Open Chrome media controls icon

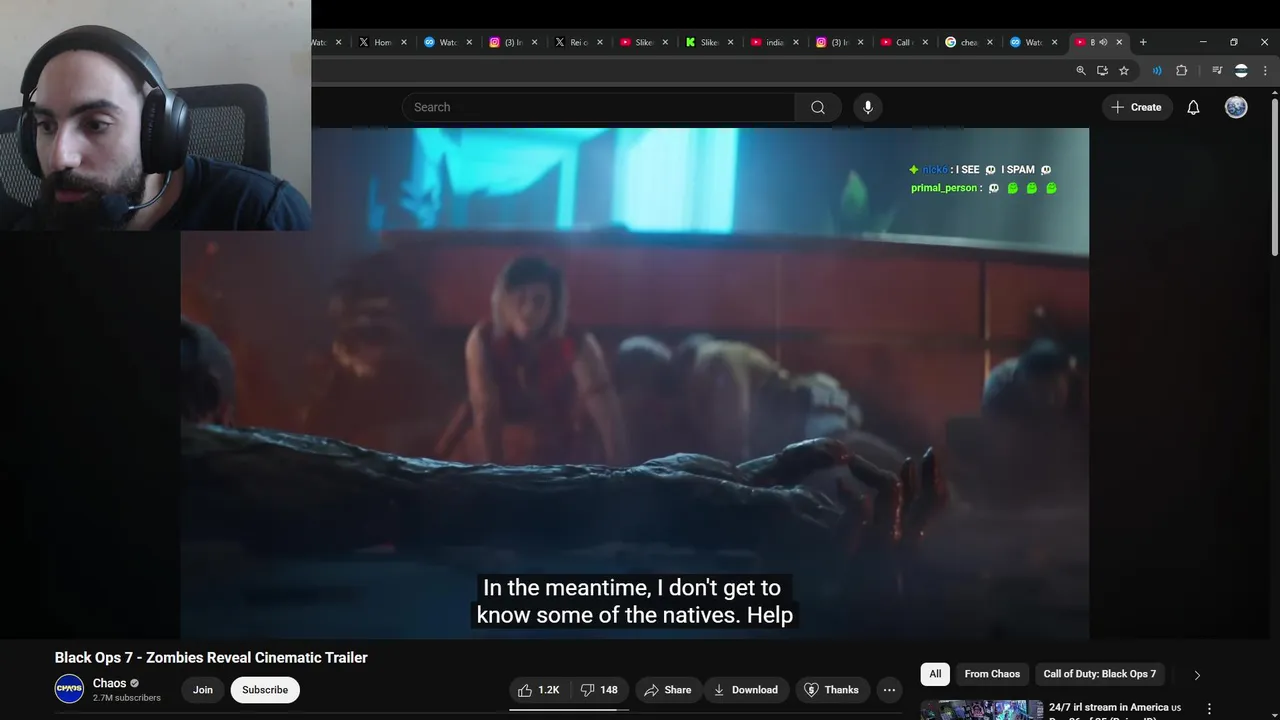tap(1217, 71)
